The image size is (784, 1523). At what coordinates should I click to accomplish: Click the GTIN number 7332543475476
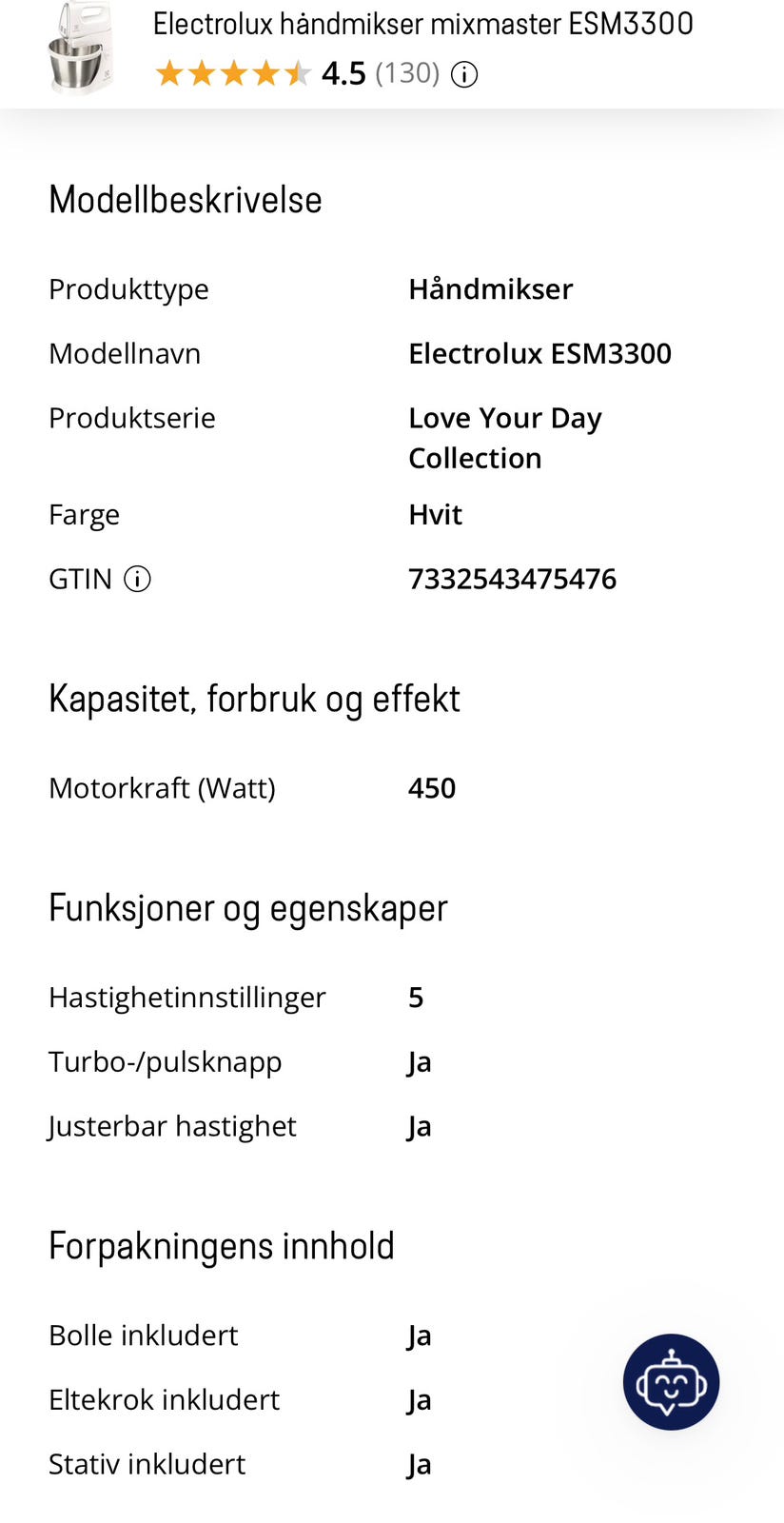click(x=512, y=579)
